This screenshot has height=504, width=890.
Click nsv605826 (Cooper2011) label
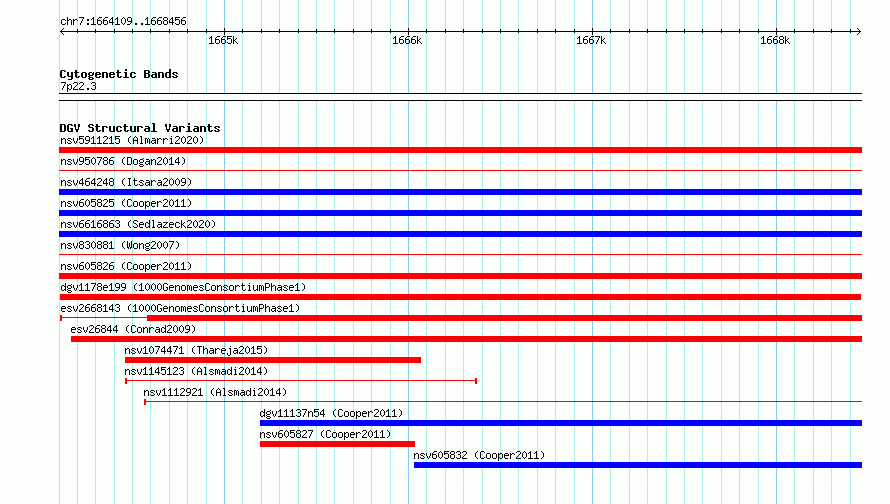point(126,266)
